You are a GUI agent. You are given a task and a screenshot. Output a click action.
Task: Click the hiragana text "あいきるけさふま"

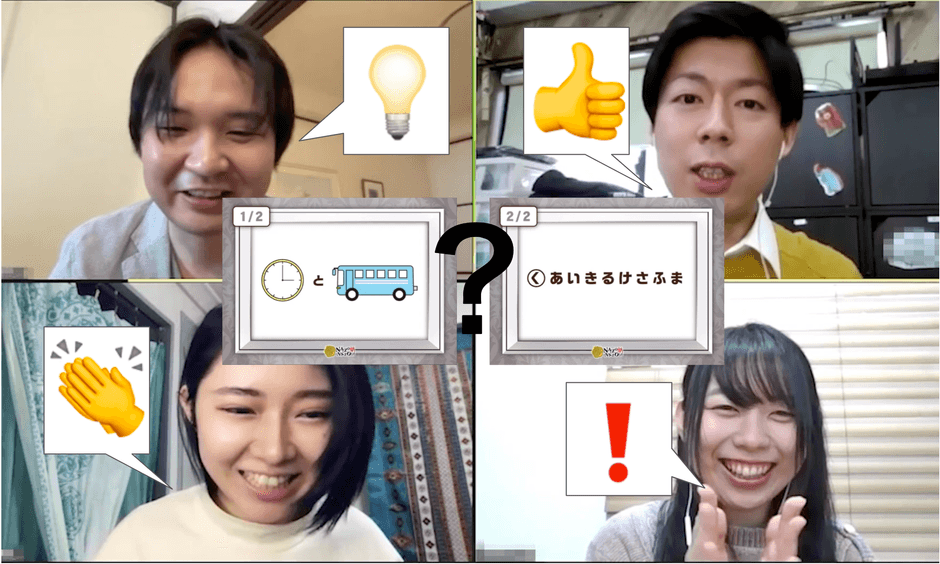pos(615,278)
